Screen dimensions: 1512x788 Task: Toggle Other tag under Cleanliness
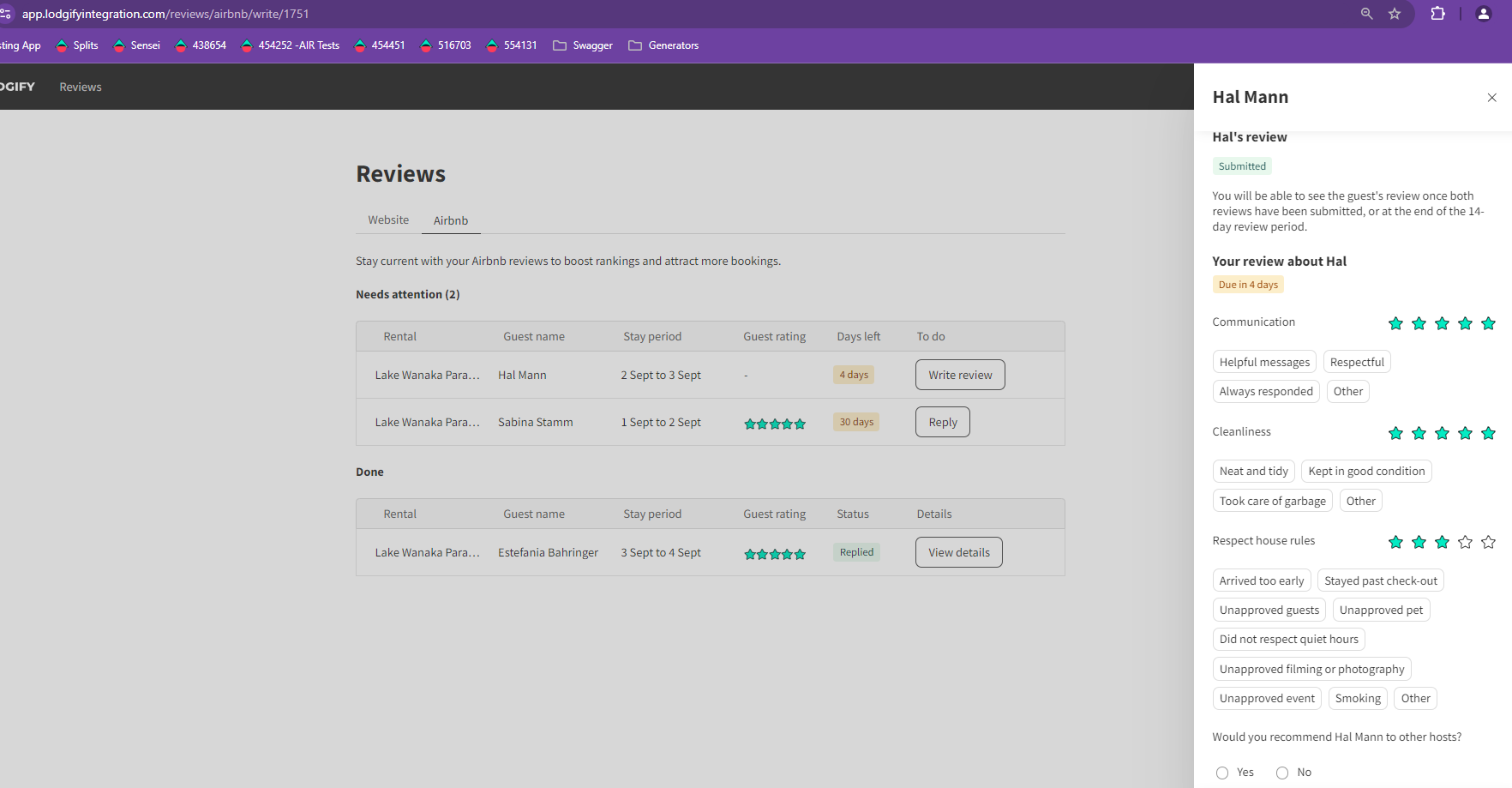(1360, 501)
